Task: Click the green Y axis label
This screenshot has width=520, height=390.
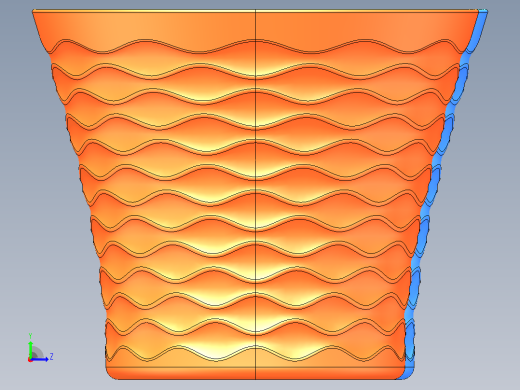Action: pos(30,336)
